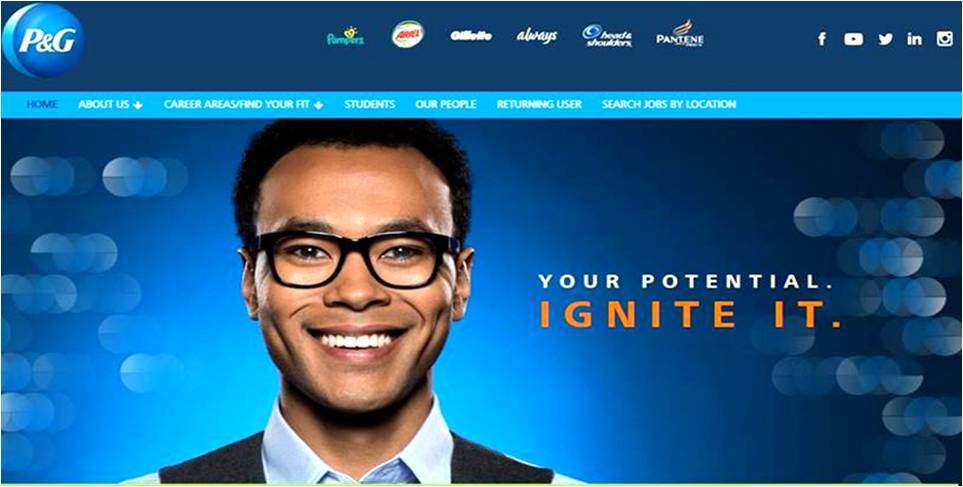Expand Career Areas/Find Your Fit arrow
963x487 pixels.
(x=318, y=105)
